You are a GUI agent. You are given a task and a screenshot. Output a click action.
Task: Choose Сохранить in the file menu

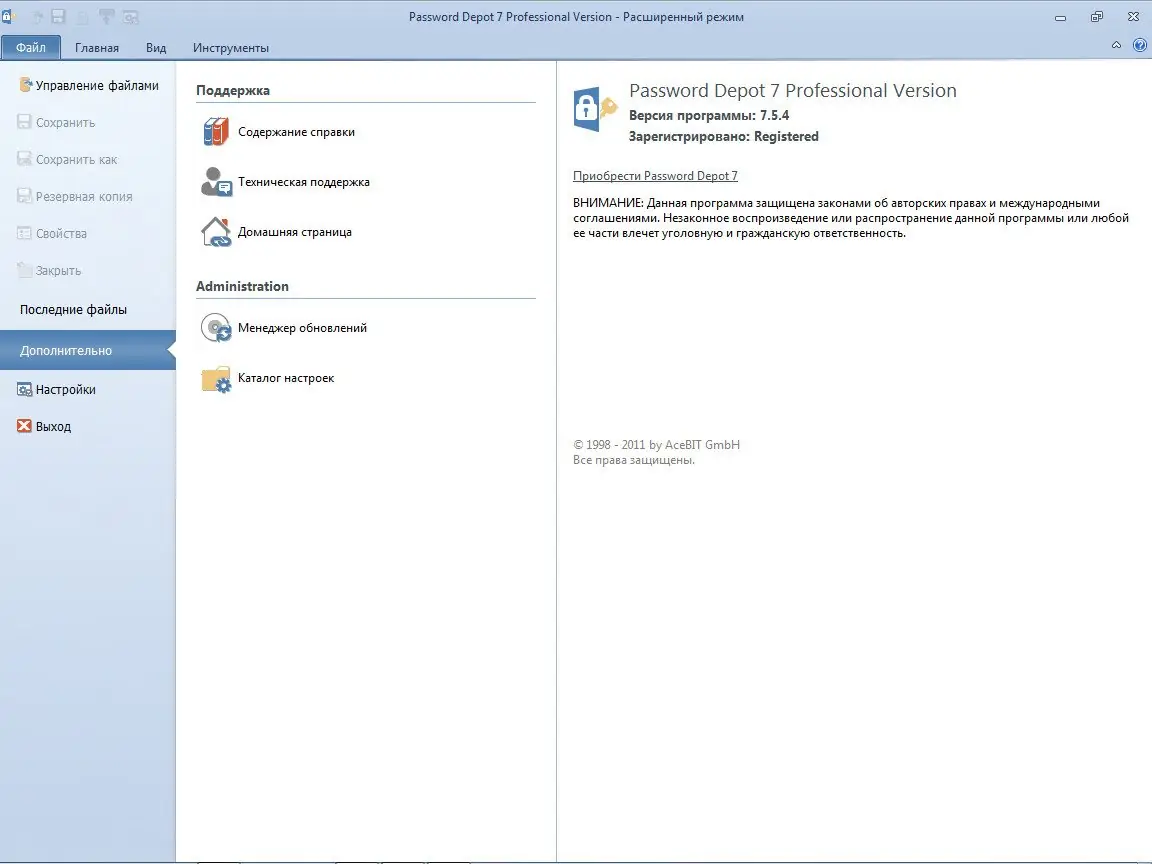(56, 123)
